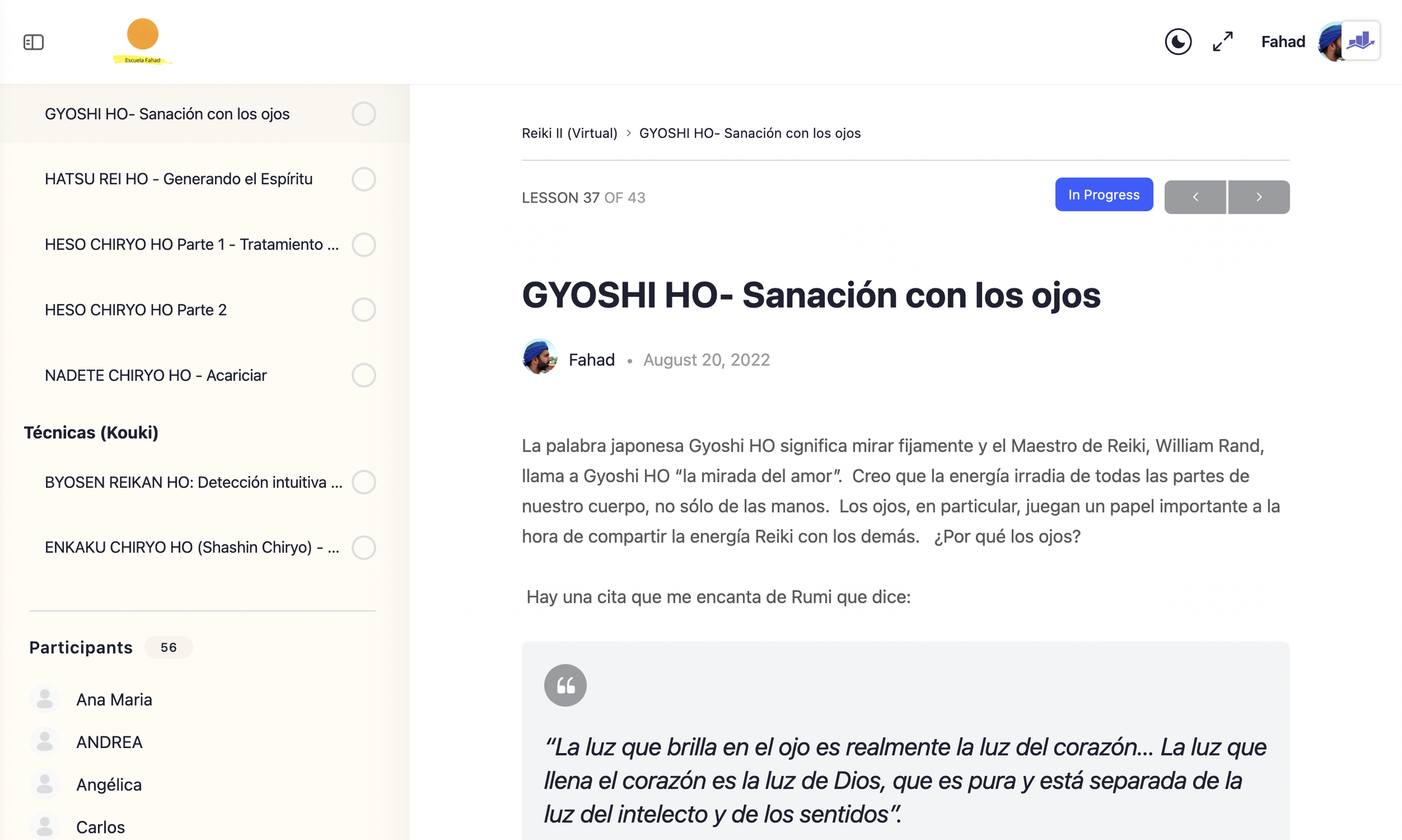
Task: Click Fahad author name link
Action: [x=592, y=358]
